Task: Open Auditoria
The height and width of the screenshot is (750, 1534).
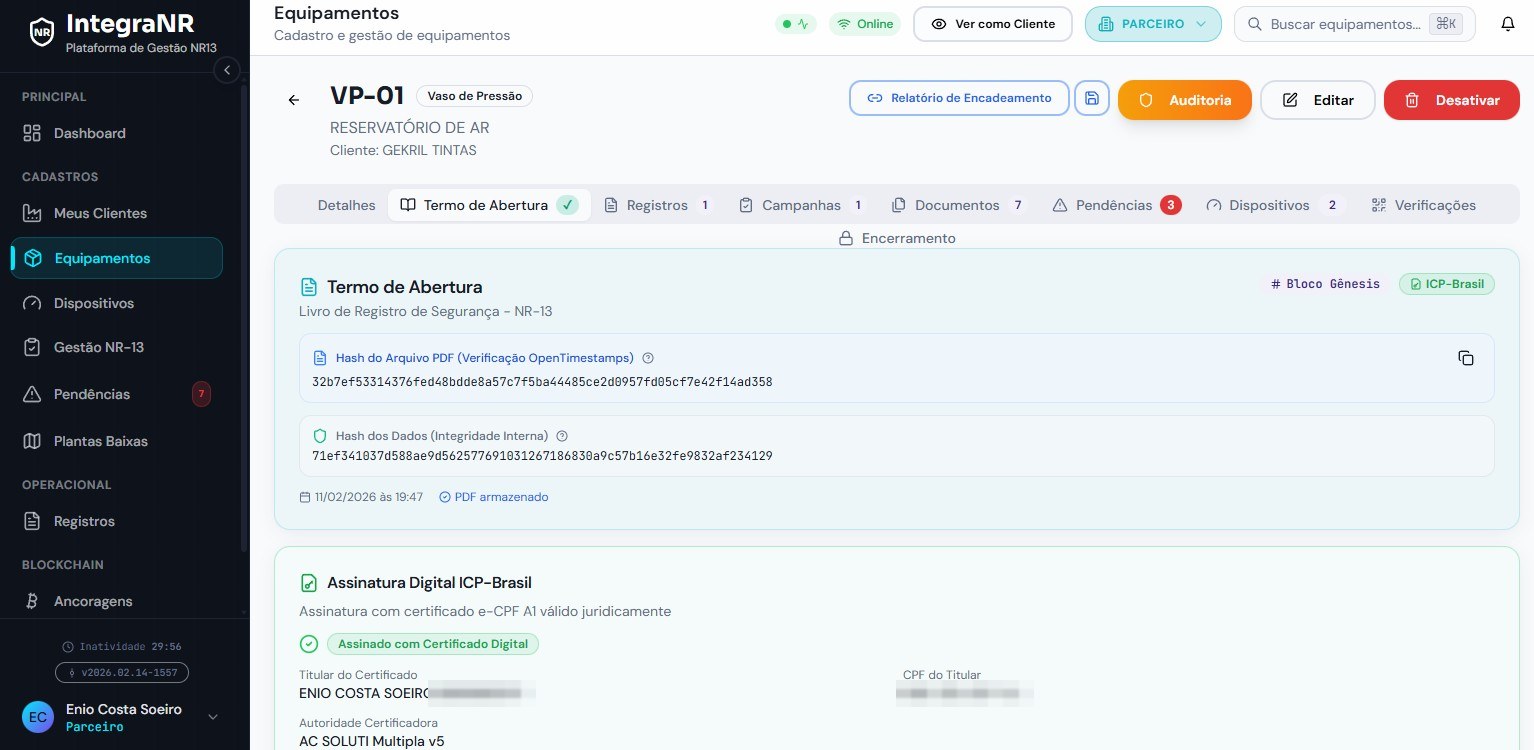Action: pyautogui.click(x=1185, y=100)
